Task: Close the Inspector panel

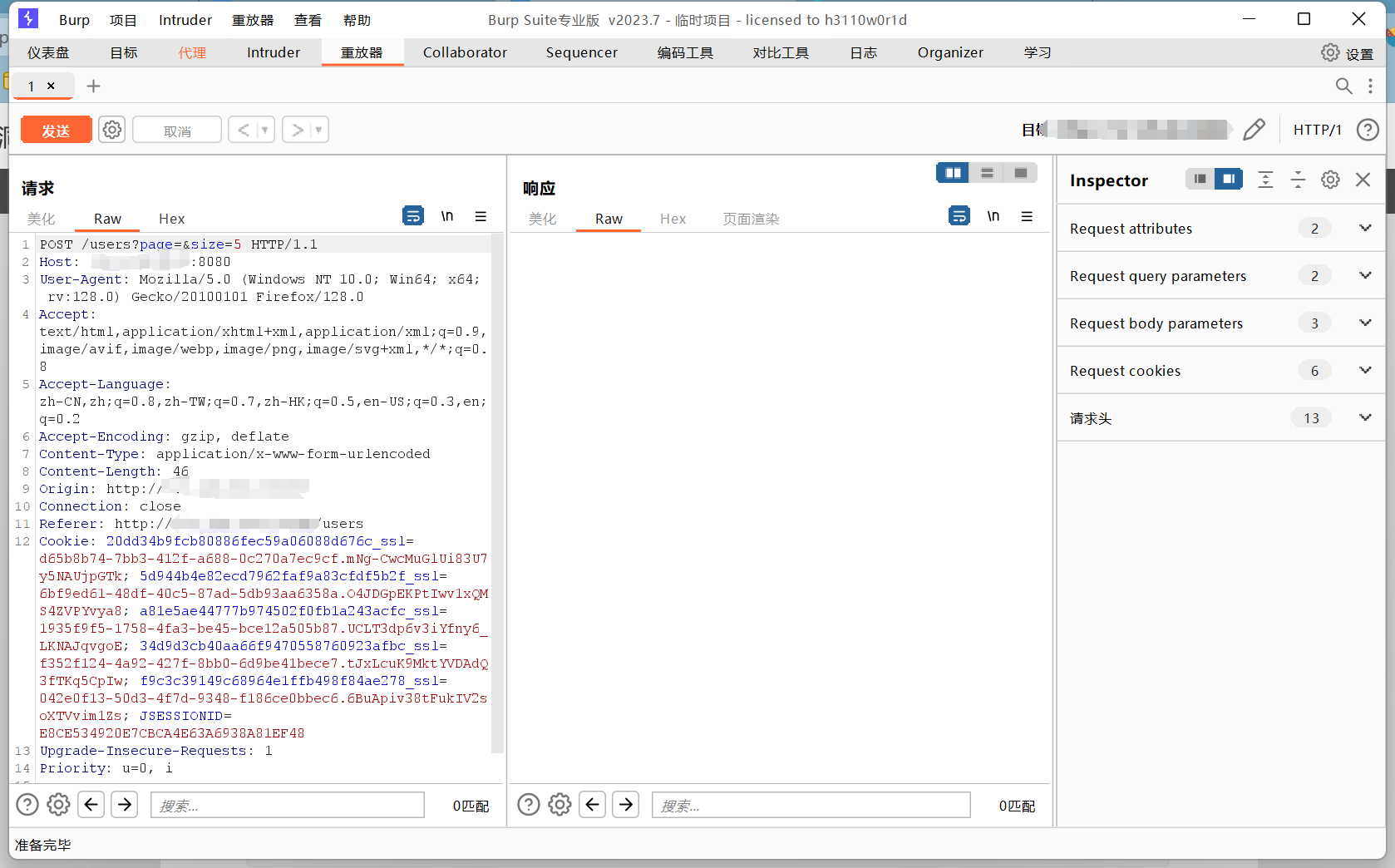Action: pos(1363,180)
